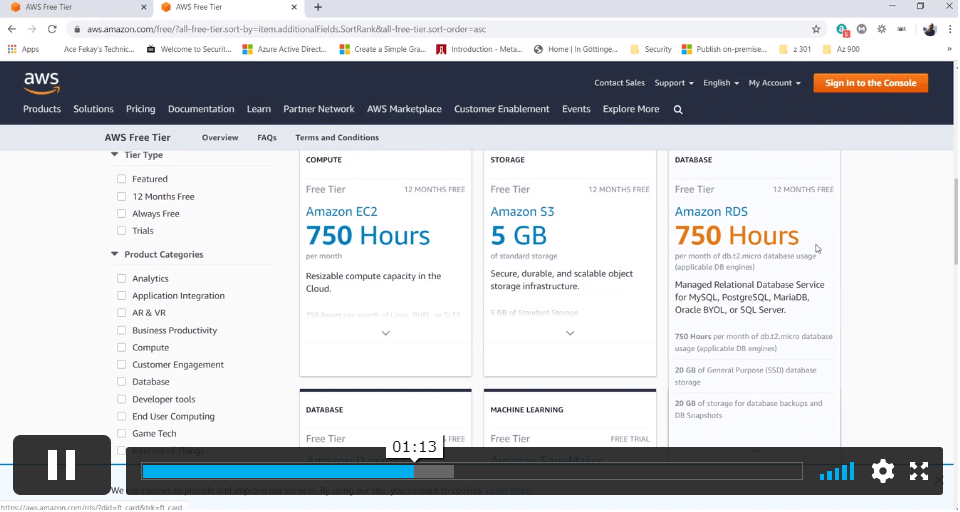Viewport: 960px width, 512px height.
Task: Click the AWS logo
Action: click(42, 83)
